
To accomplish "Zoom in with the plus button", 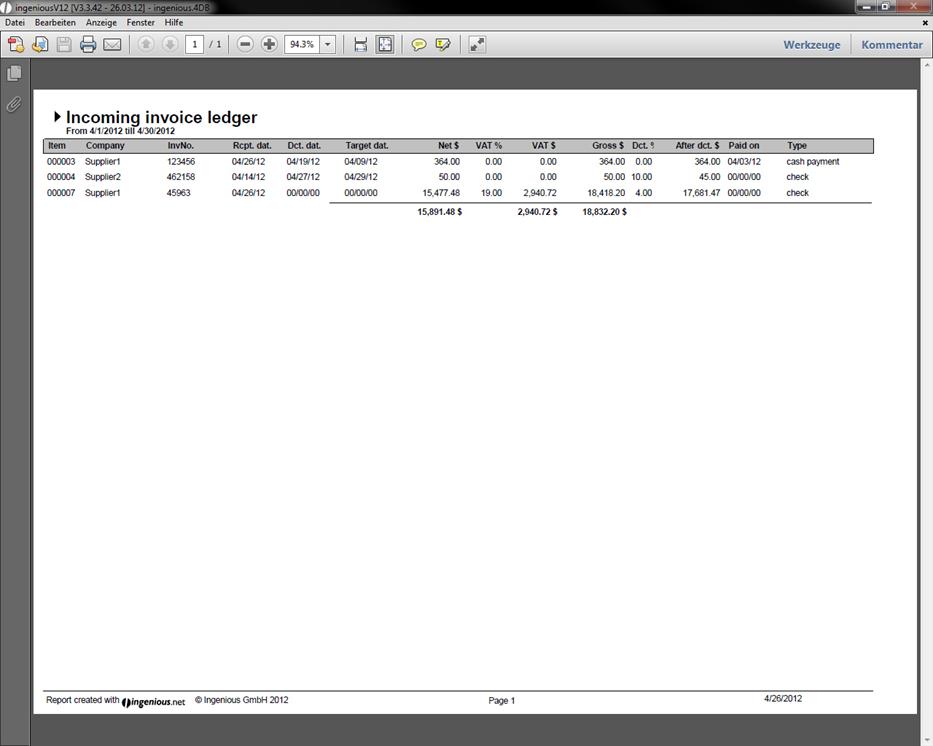I will pos(269,44).
